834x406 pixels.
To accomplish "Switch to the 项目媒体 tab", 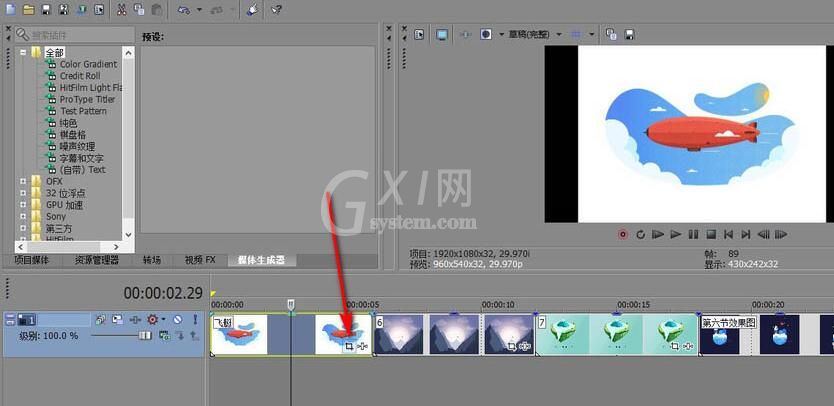I will 33,260.
